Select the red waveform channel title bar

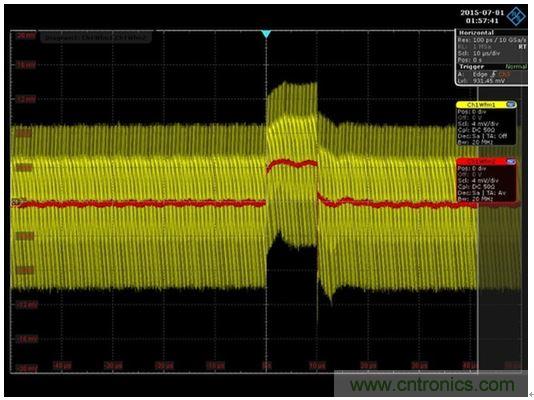pos(486,162)
